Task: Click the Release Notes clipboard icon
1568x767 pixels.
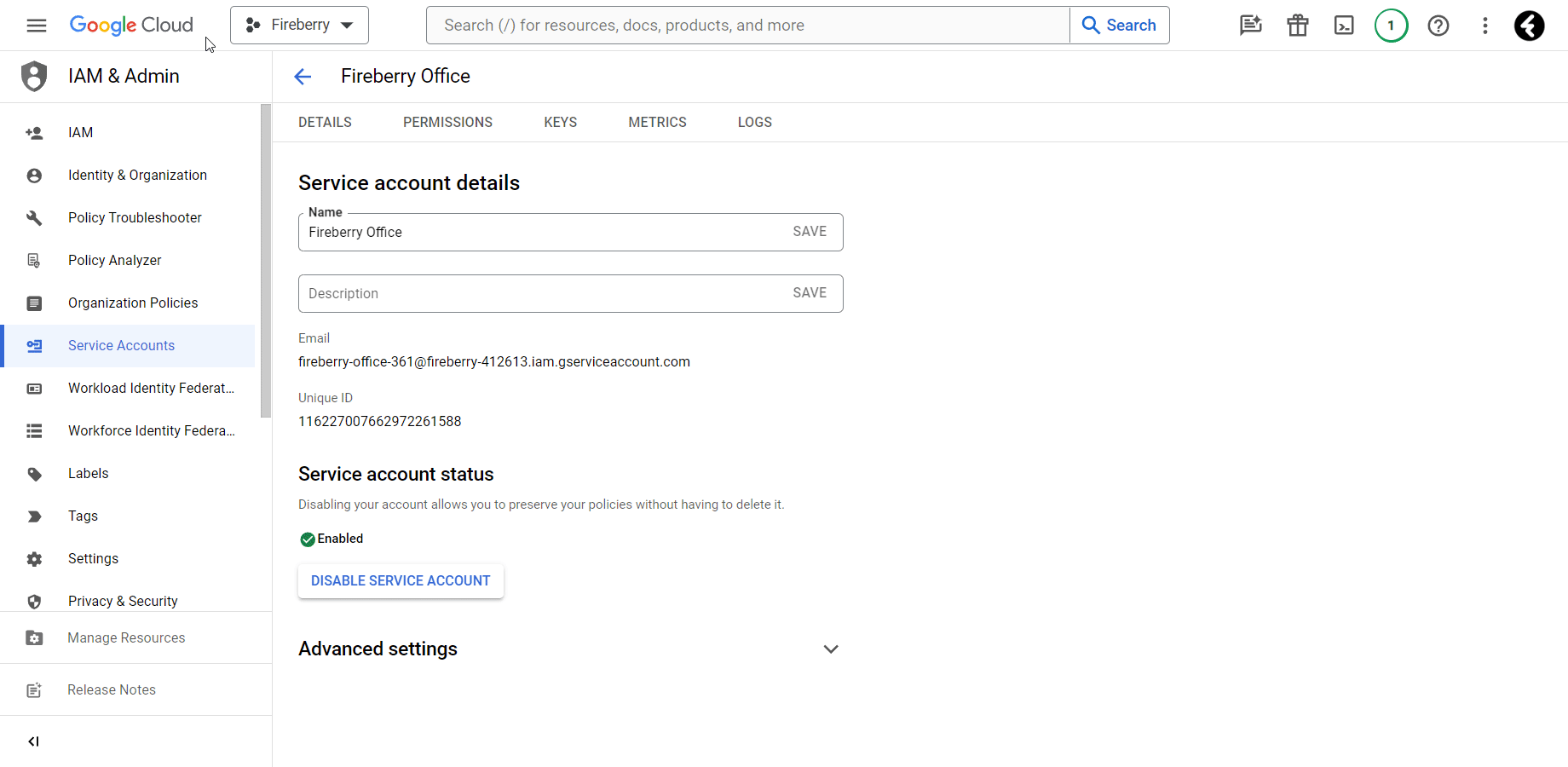Action: (34, 690)
